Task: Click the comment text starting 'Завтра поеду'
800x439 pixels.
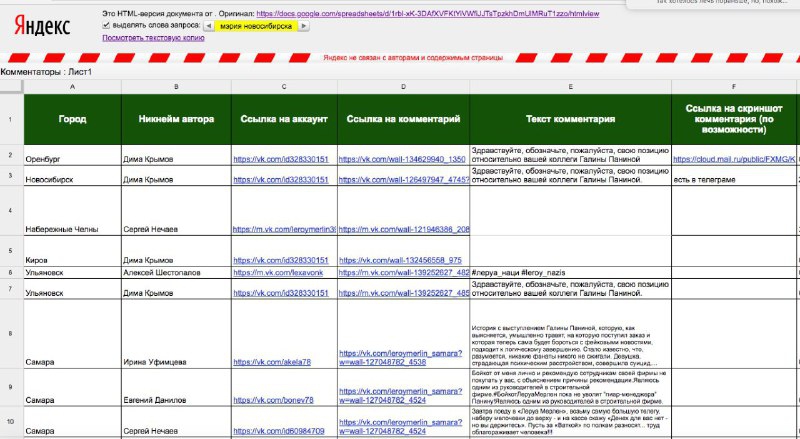Action: click(x=569, y=421)
